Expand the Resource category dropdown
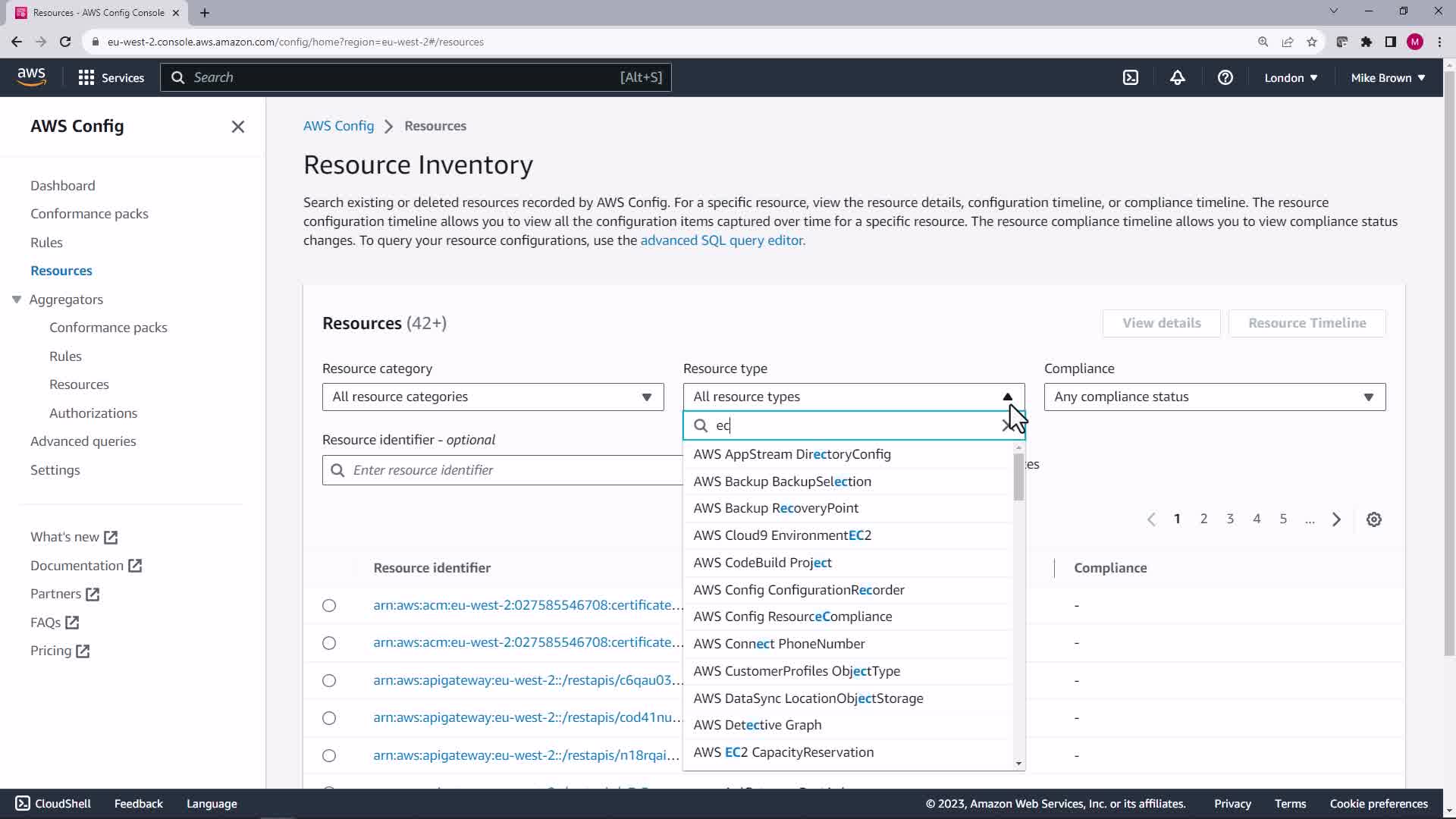1456x819 pixels. 493,397
